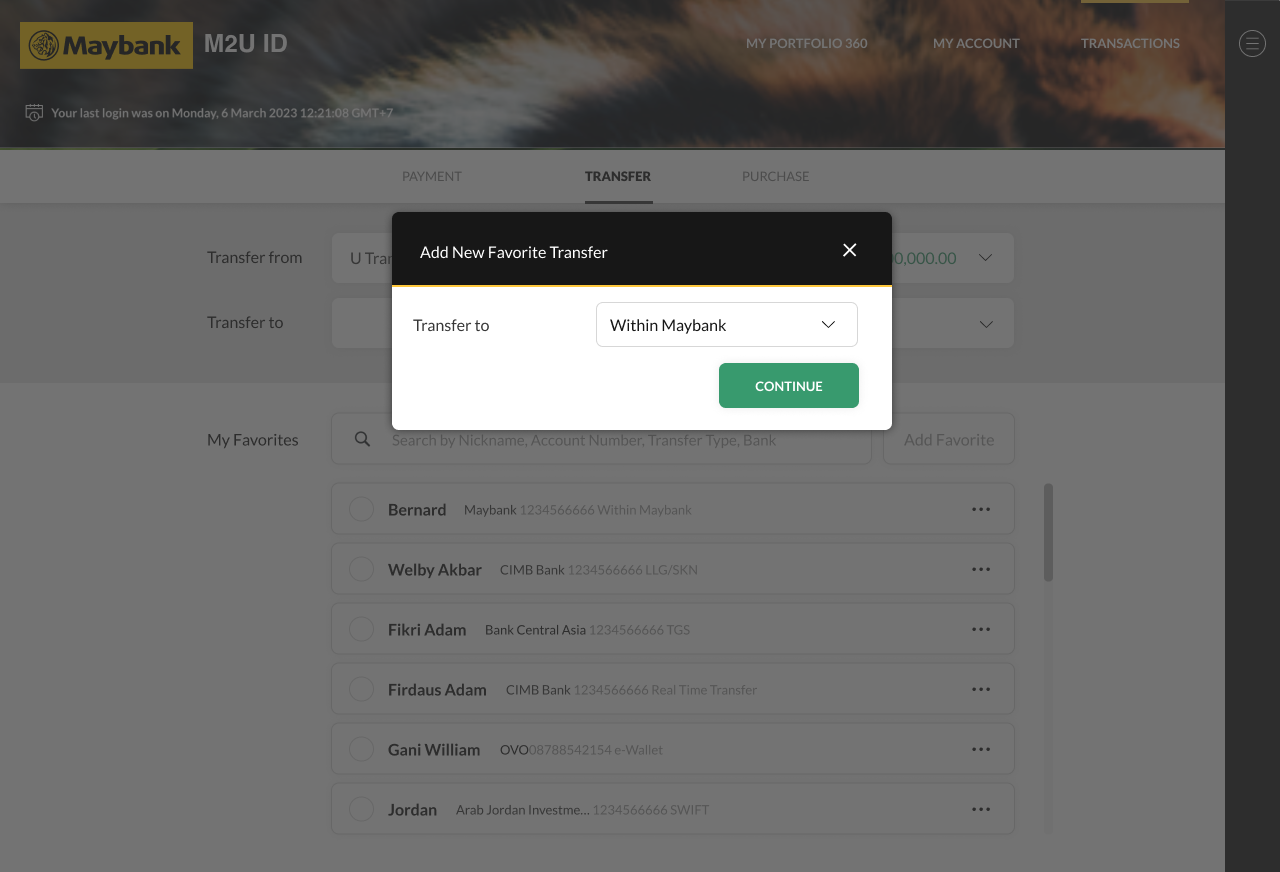Switch to the Purchase tab

tap(775, 176)
